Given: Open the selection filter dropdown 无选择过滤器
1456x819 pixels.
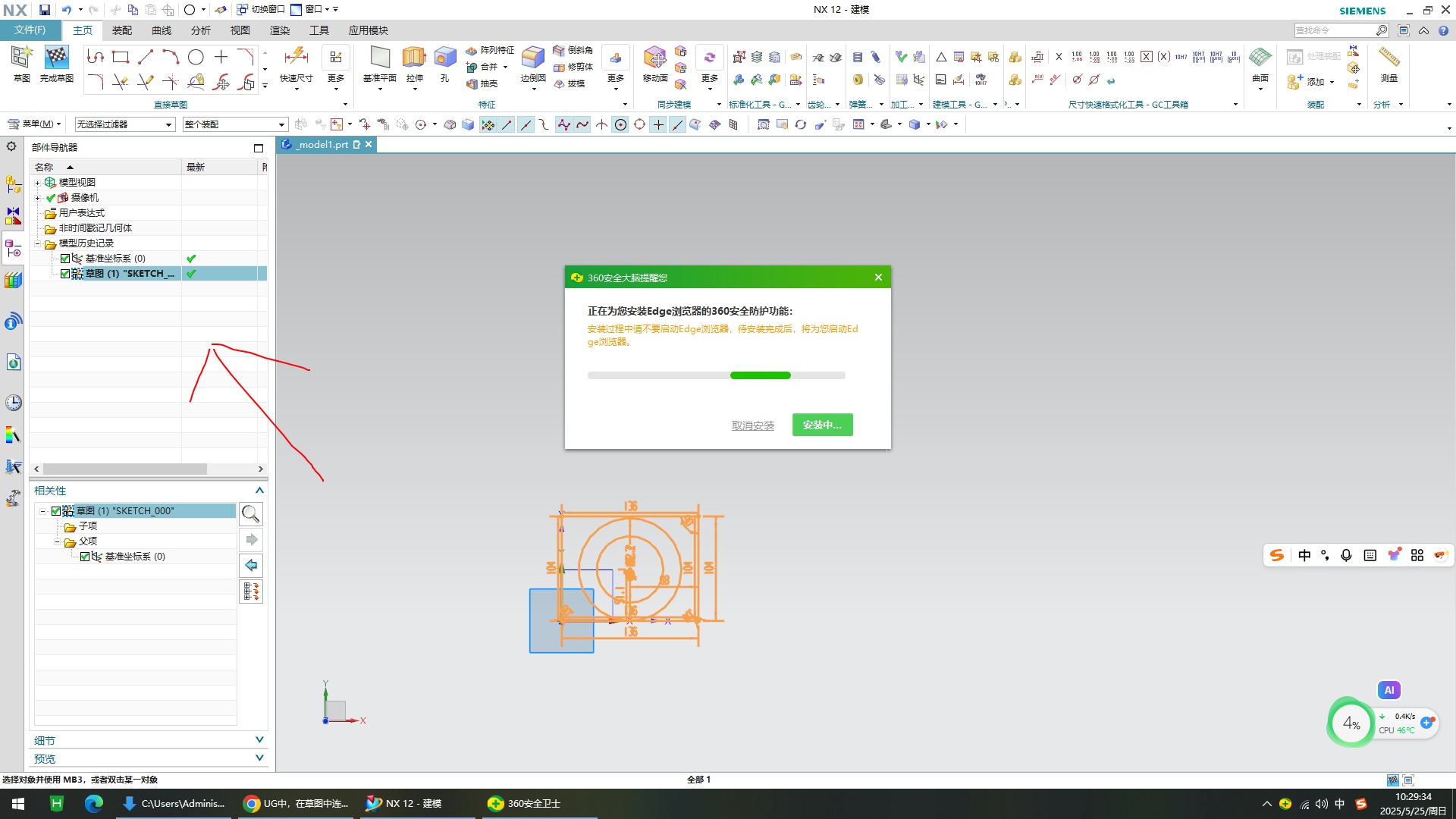Looking at the screenshot, I should click(125, 124).
